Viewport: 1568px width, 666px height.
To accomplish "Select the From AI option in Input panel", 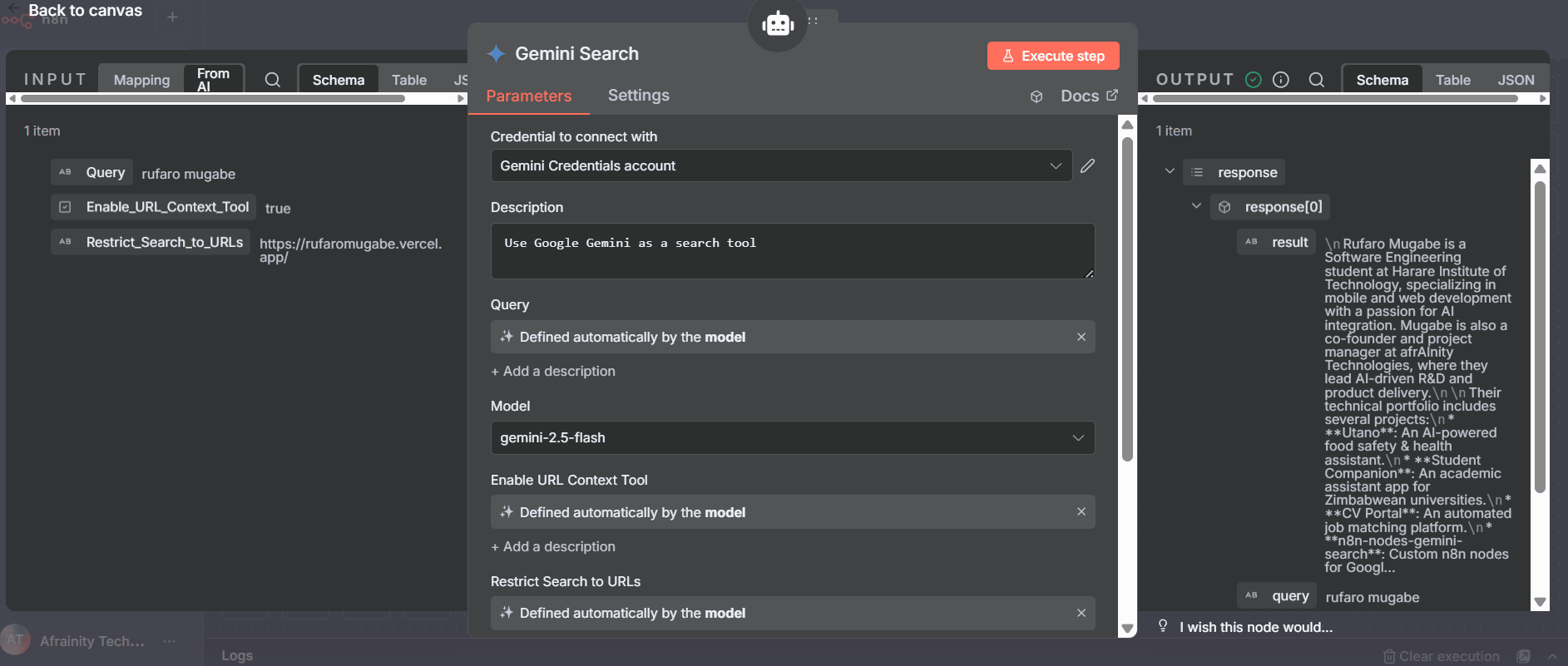I will click(x=213, y=80).
